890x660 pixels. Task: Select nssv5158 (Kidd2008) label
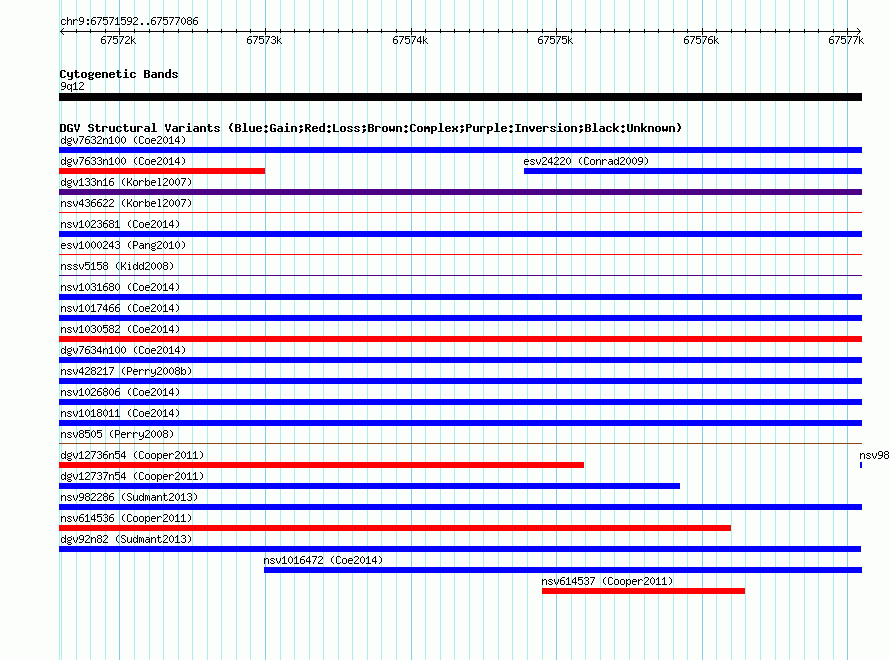117,266
